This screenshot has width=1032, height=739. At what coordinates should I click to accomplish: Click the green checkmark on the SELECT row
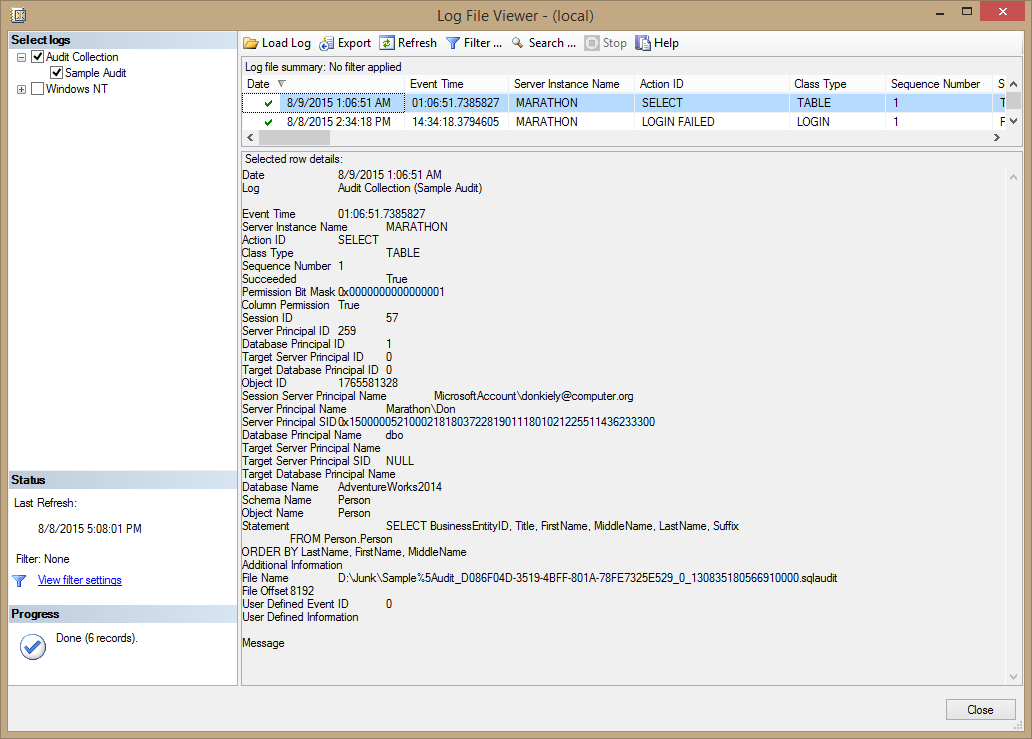click(x=269, y=103)
